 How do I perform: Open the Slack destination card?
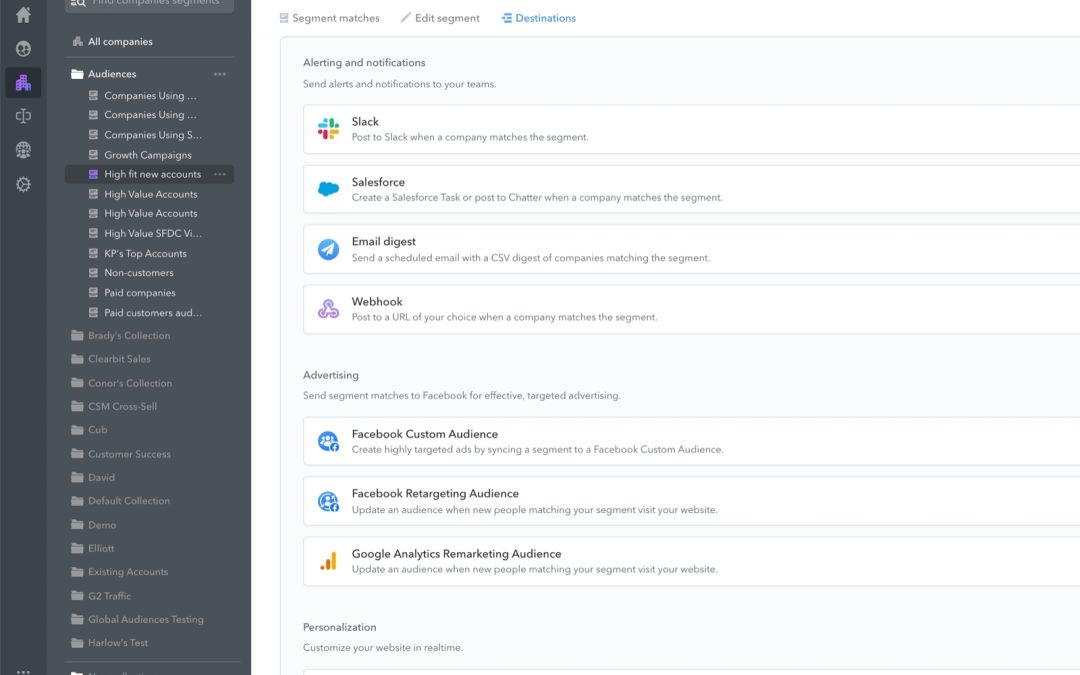coord(692,129)
